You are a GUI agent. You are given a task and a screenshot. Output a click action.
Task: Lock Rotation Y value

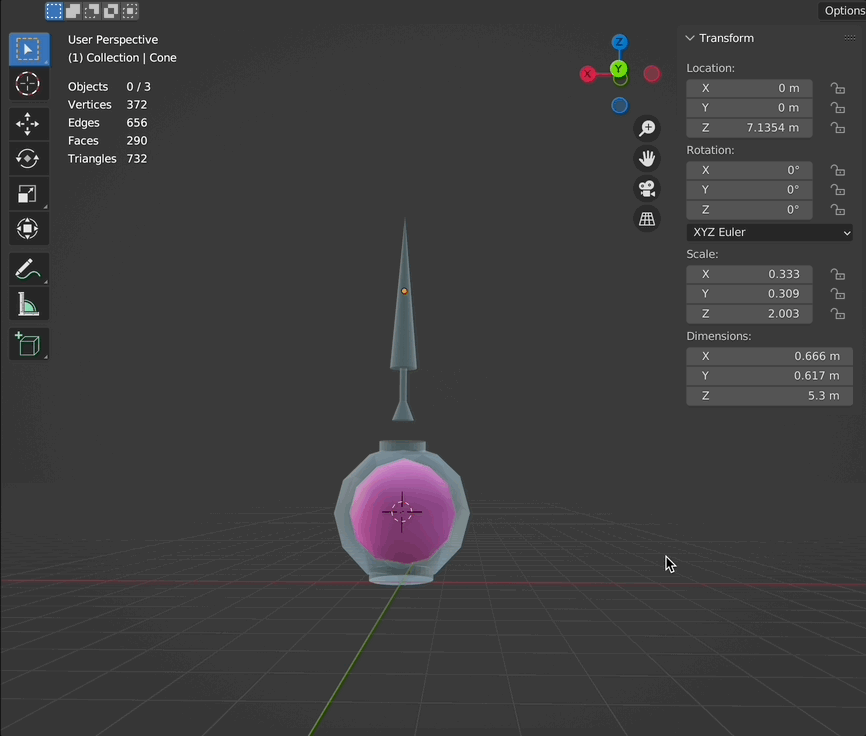[x=838, y=190]
